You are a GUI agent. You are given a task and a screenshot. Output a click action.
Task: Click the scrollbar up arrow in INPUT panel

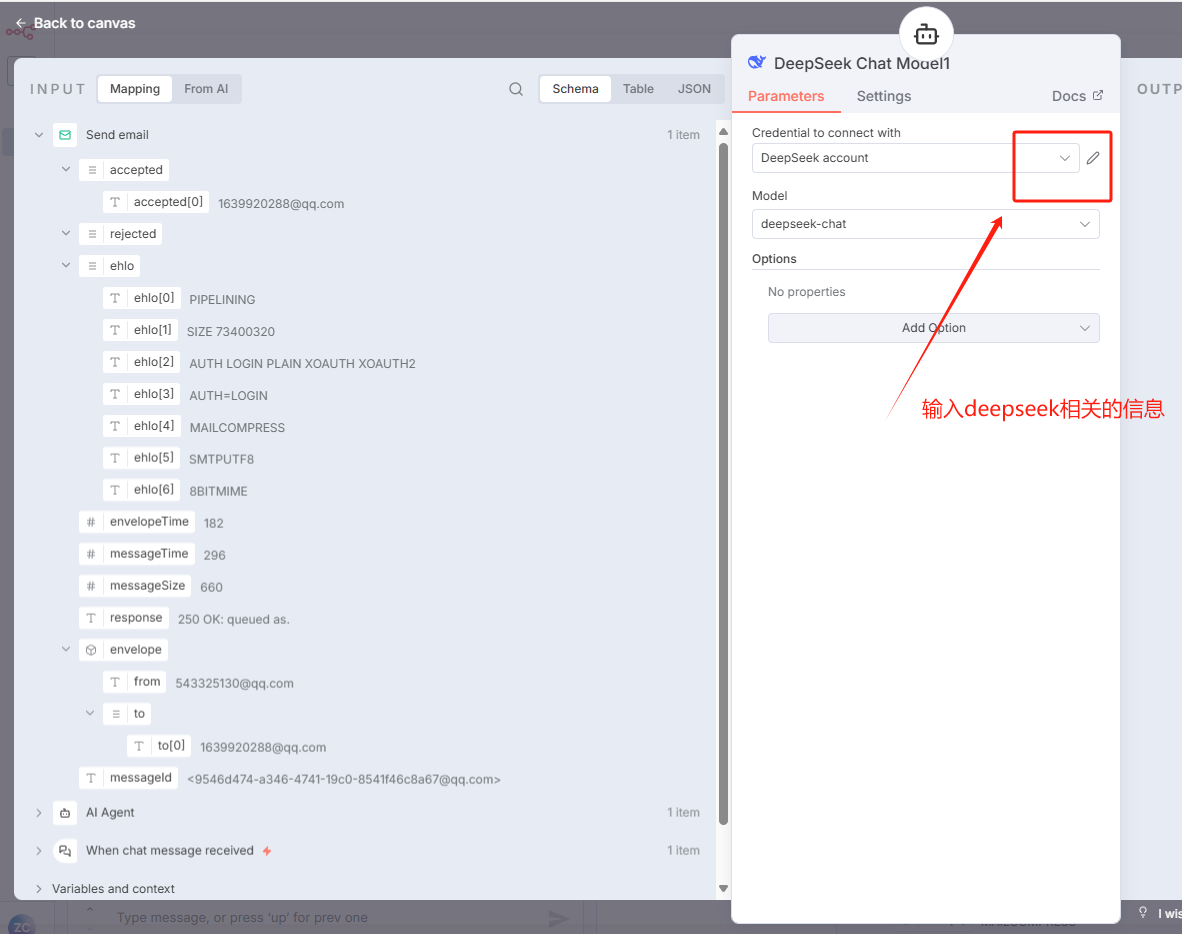(723, 131)
